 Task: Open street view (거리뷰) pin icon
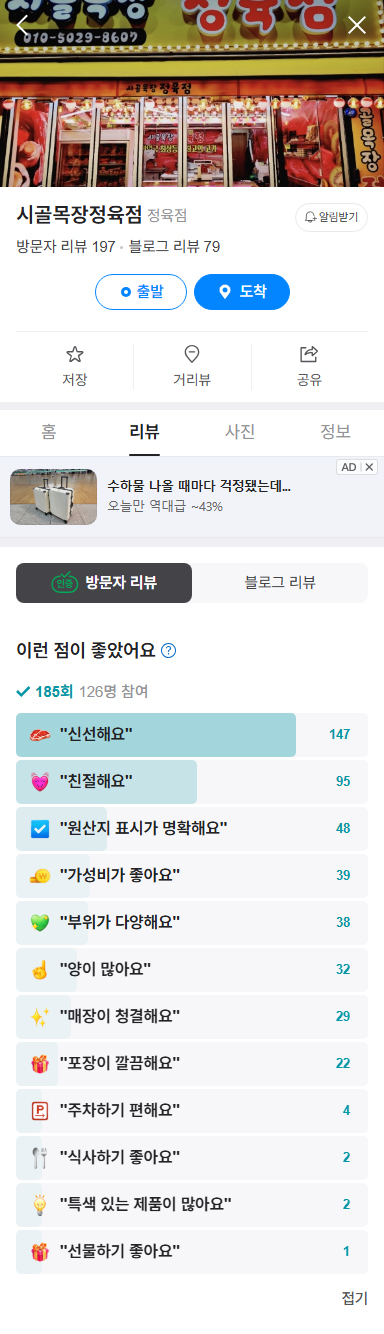(192, 354)
